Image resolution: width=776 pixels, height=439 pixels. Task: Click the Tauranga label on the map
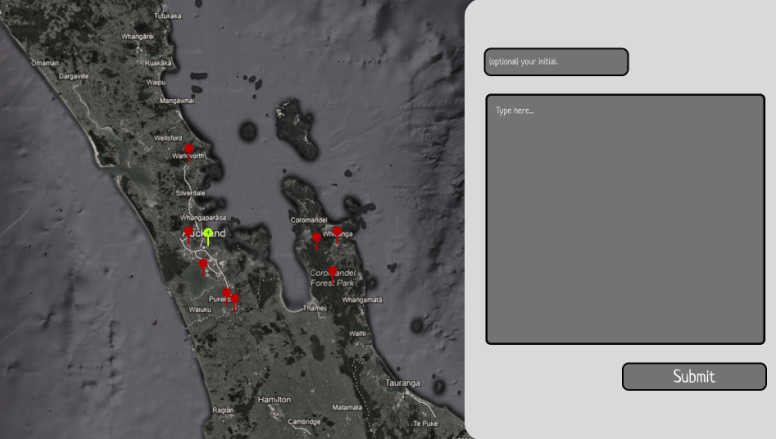pyautogui.click(x=404, y=383)
